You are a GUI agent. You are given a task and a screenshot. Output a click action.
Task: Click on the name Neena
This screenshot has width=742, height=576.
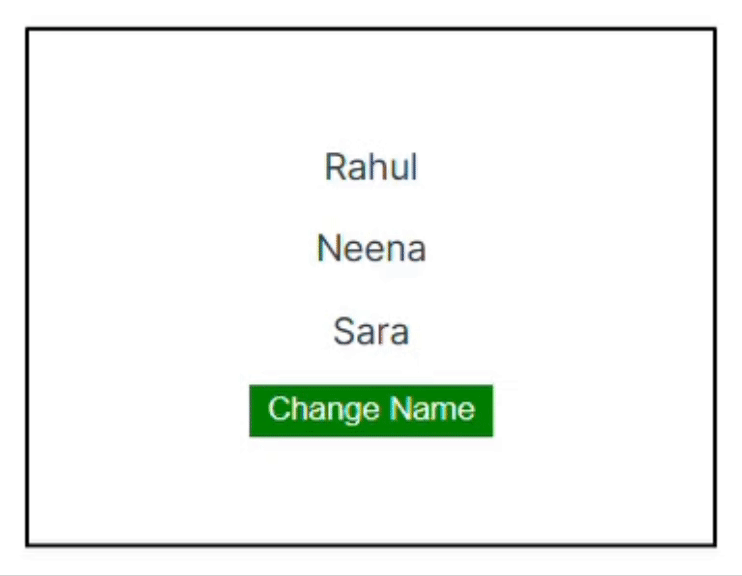pyautogui.click(x=371, y=248)
